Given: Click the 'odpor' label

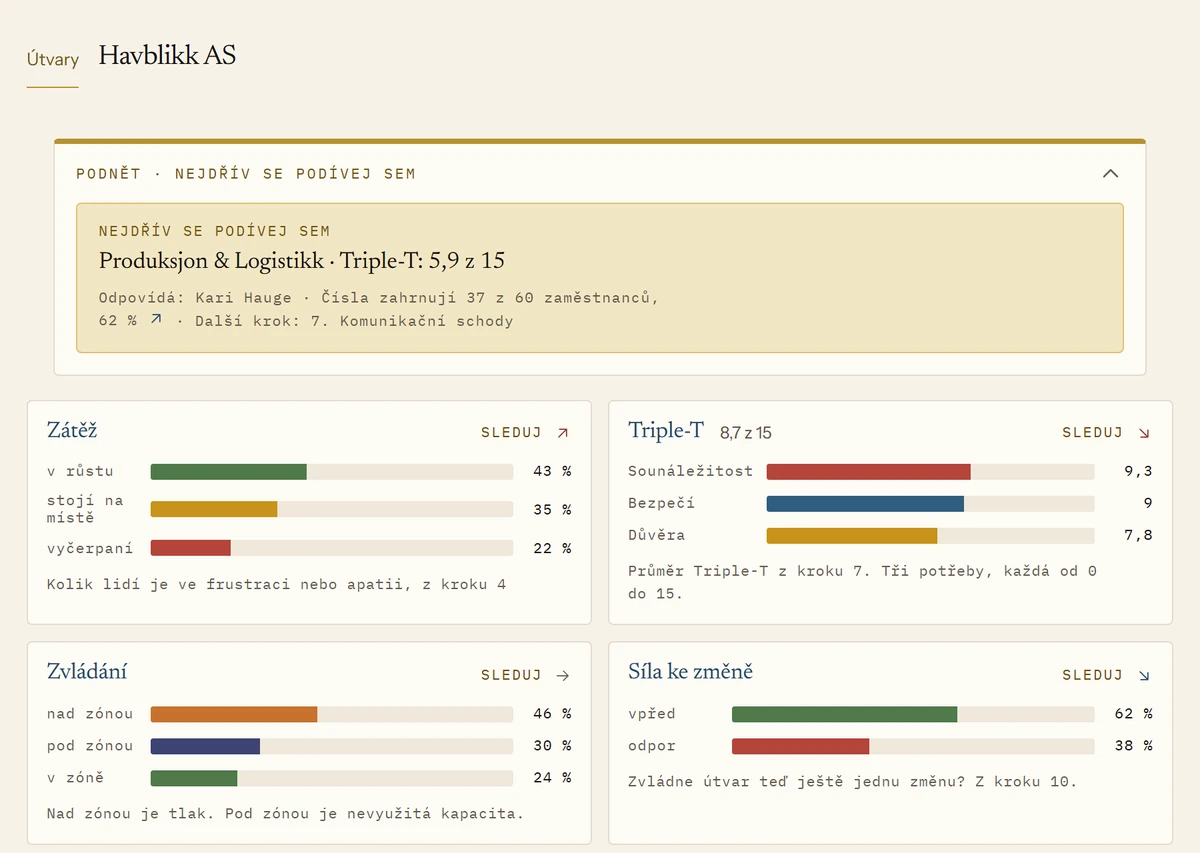Looking at the screenshot, I should point(652,746).
